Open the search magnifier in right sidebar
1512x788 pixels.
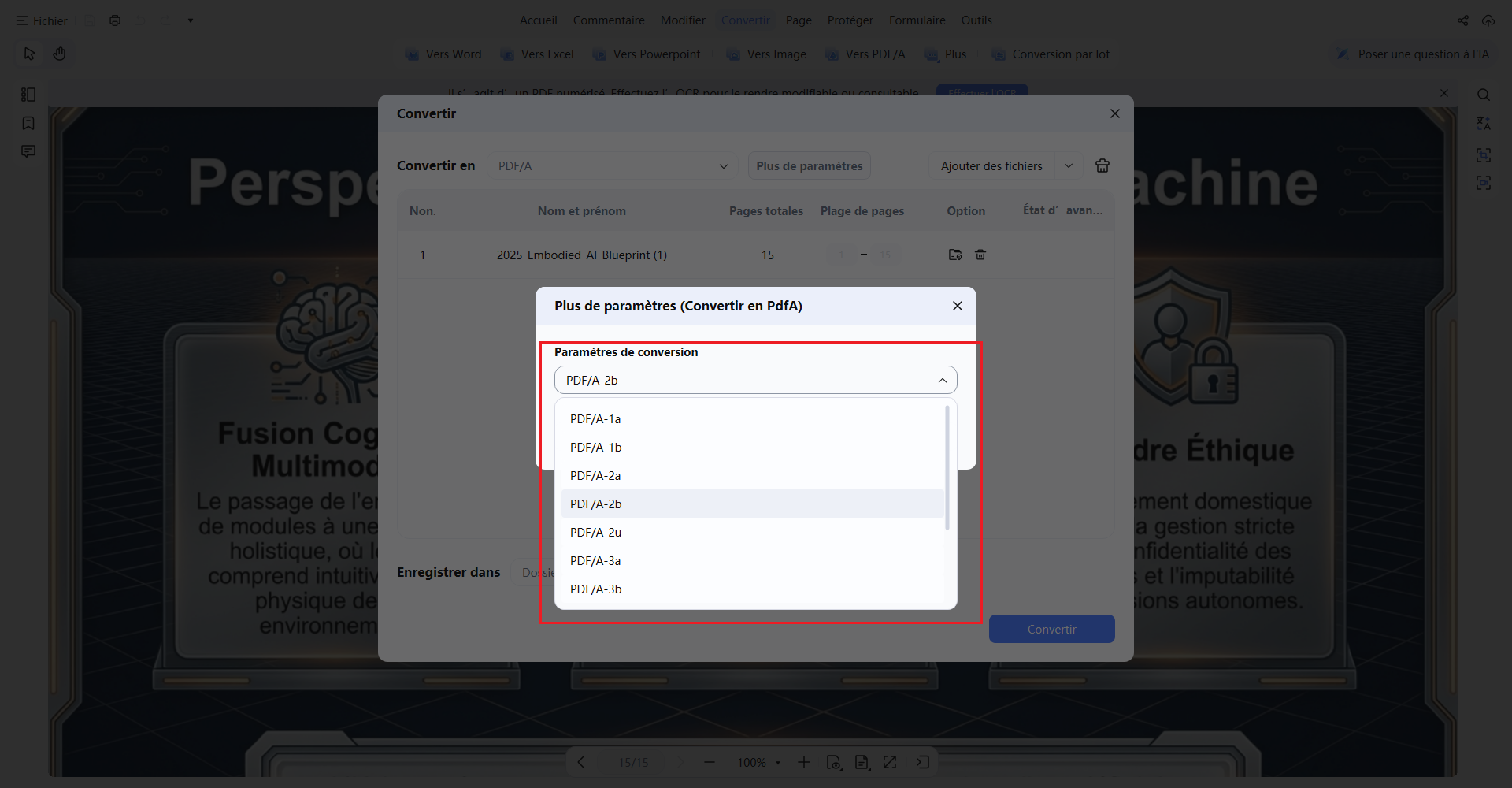point(1484,95)
